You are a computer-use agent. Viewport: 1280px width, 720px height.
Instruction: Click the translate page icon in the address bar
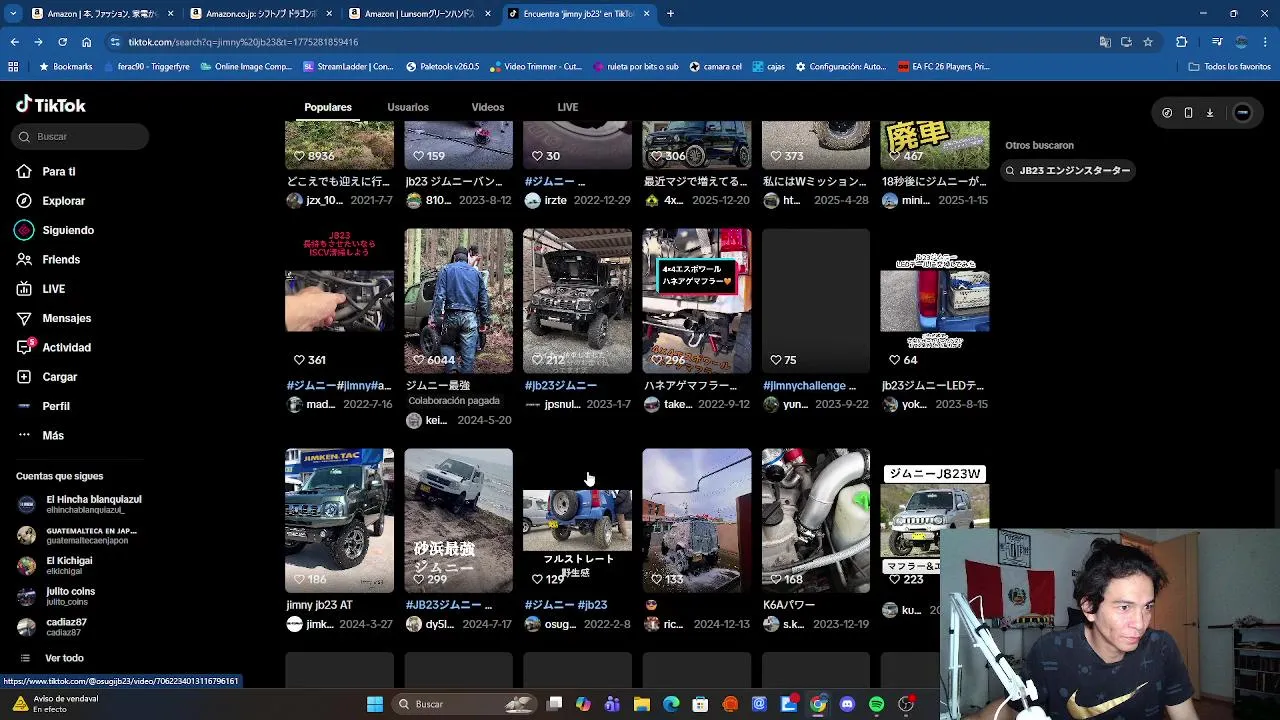tap(1105, 42)
